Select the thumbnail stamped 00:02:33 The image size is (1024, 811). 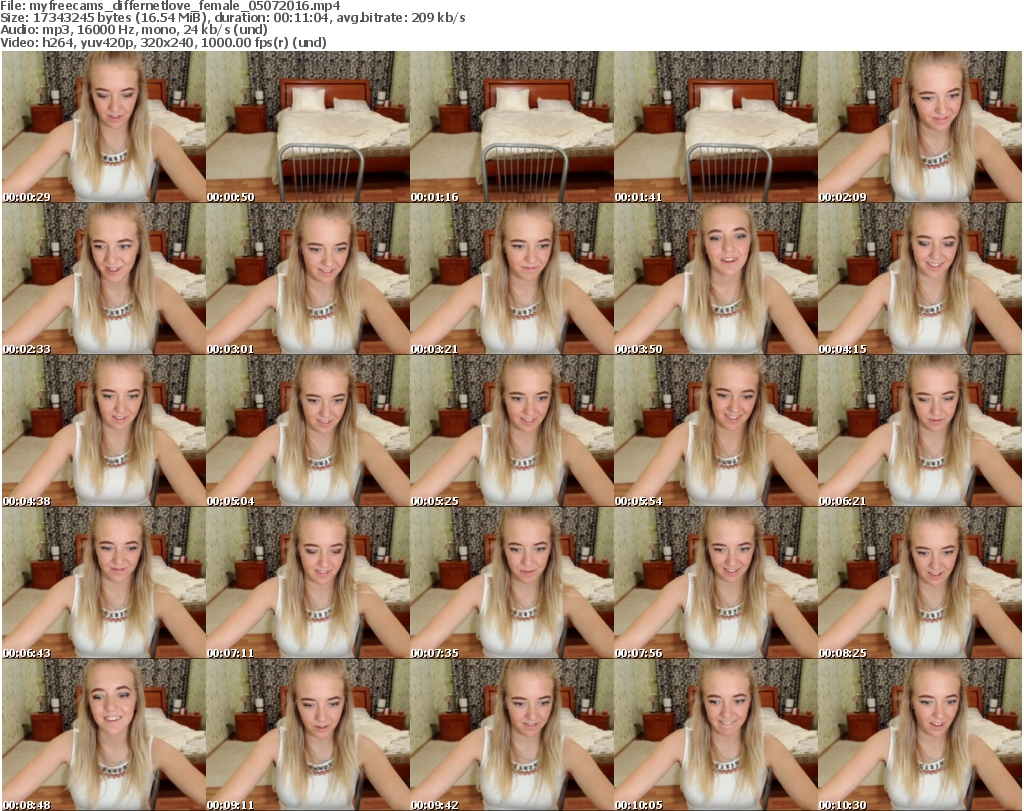pos(104,279)
